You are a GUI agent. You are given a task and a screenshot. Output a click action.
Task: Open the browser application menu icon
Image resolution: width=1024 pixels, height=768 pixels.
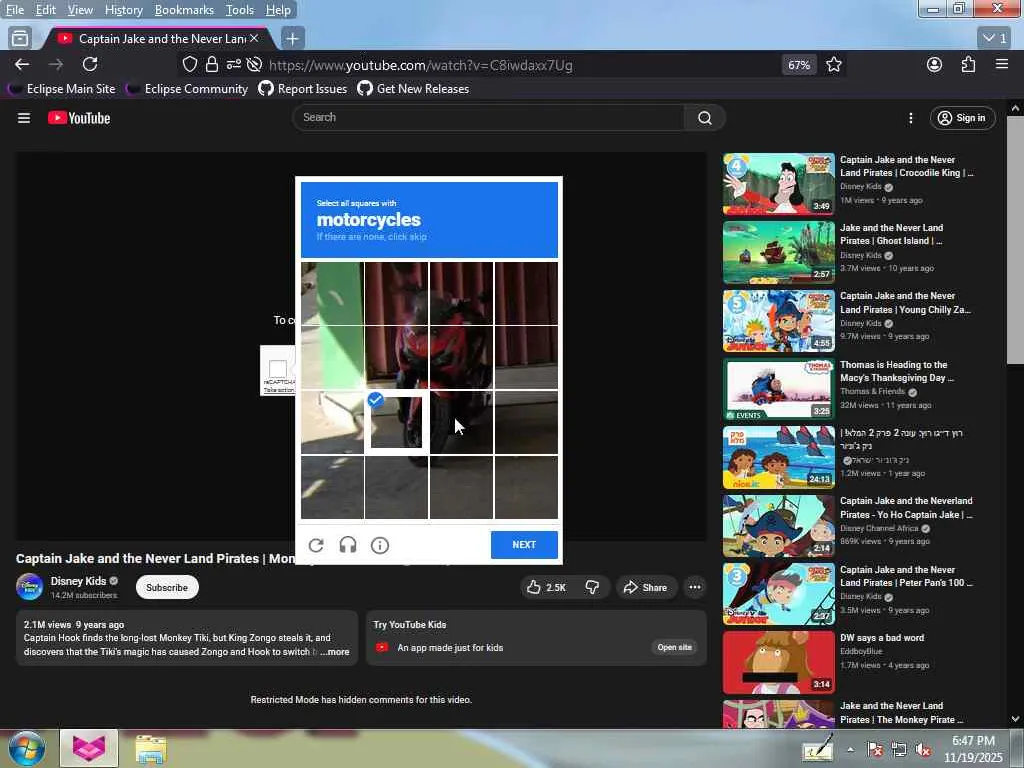tap(1002, 64)
